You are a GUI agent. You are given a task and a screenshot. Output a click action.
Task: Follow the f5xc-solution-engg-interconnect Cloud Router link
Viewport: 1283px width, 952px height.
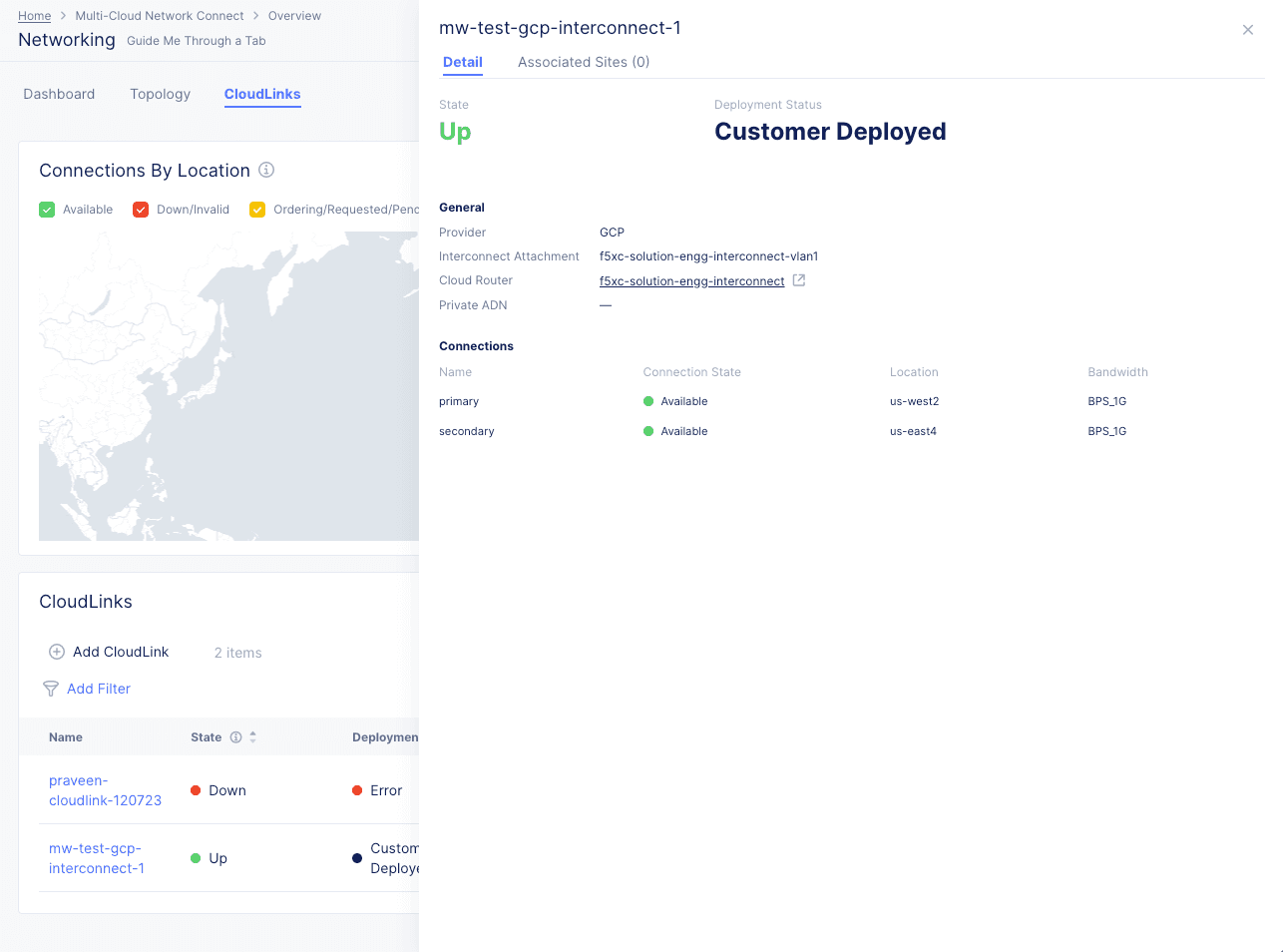tap(691, 280)
